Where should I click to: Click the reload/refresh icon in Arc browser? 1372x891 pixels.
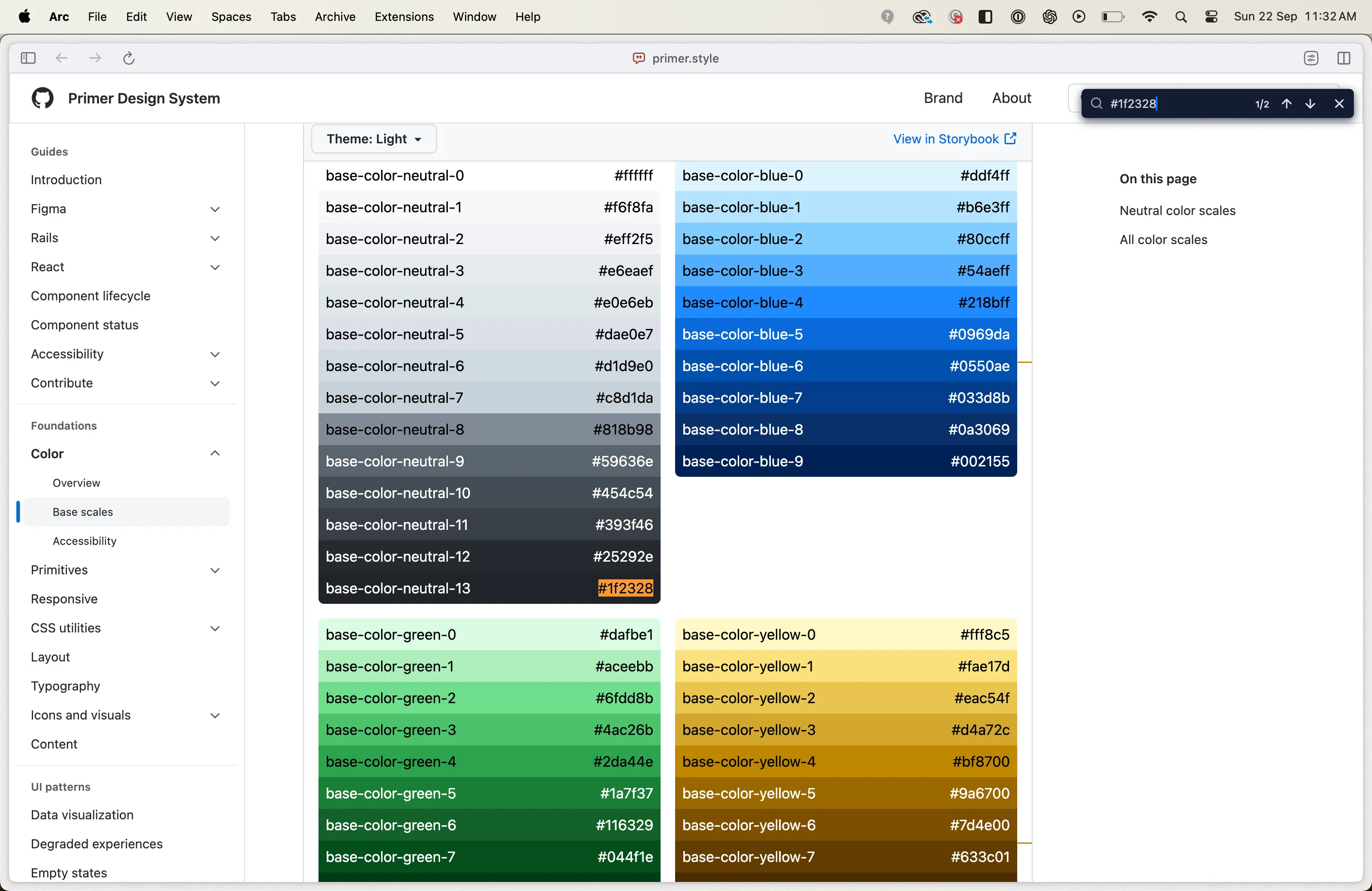coord(128,58)
